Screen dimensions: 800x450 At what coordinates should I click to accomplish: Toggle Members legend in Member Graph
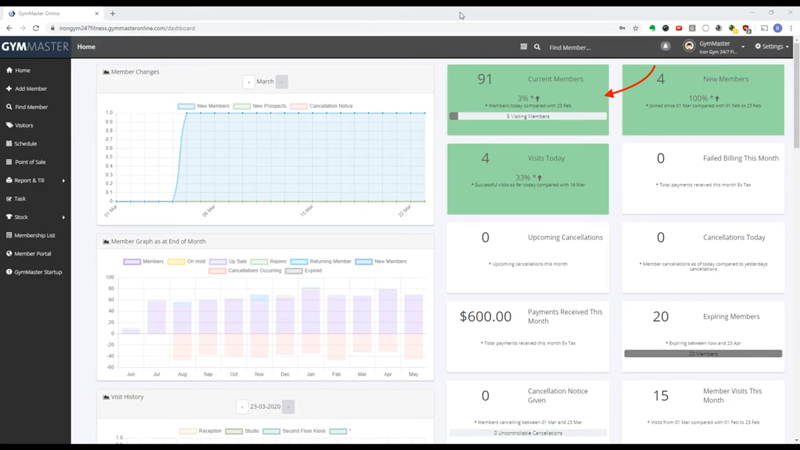tap(143, 261)
